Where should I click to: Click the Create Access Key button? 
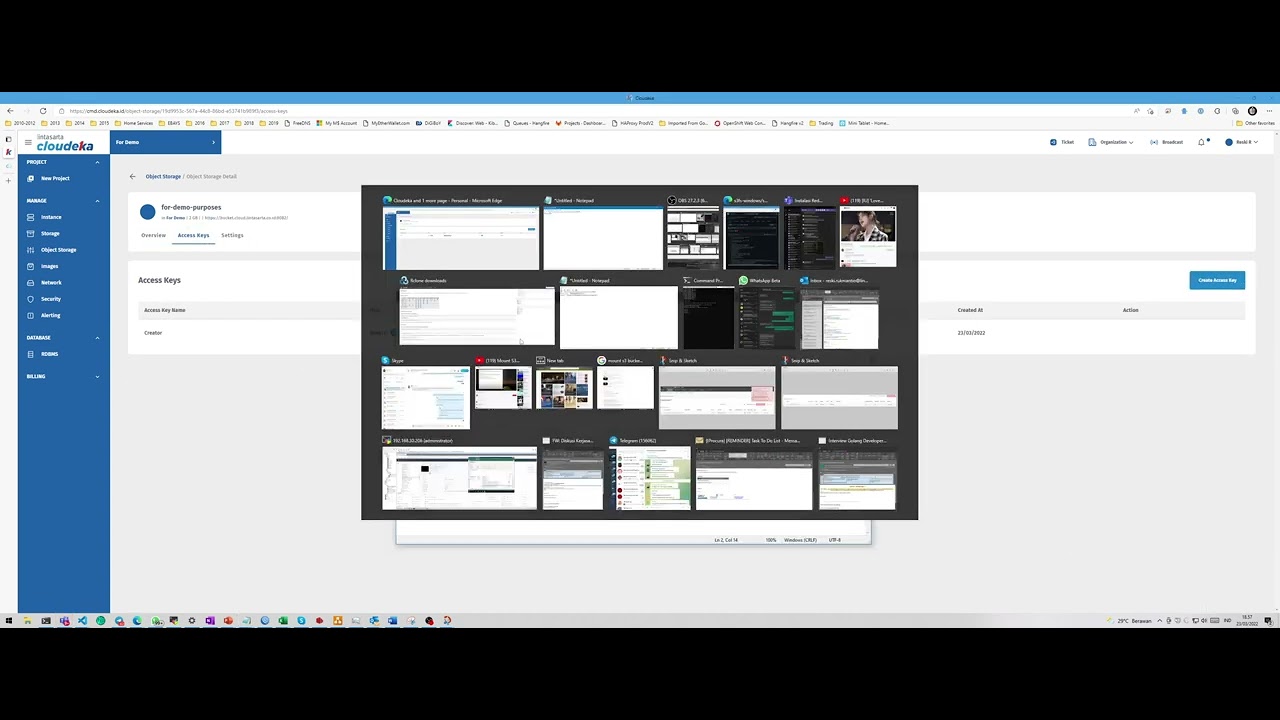pos(1217,280)
